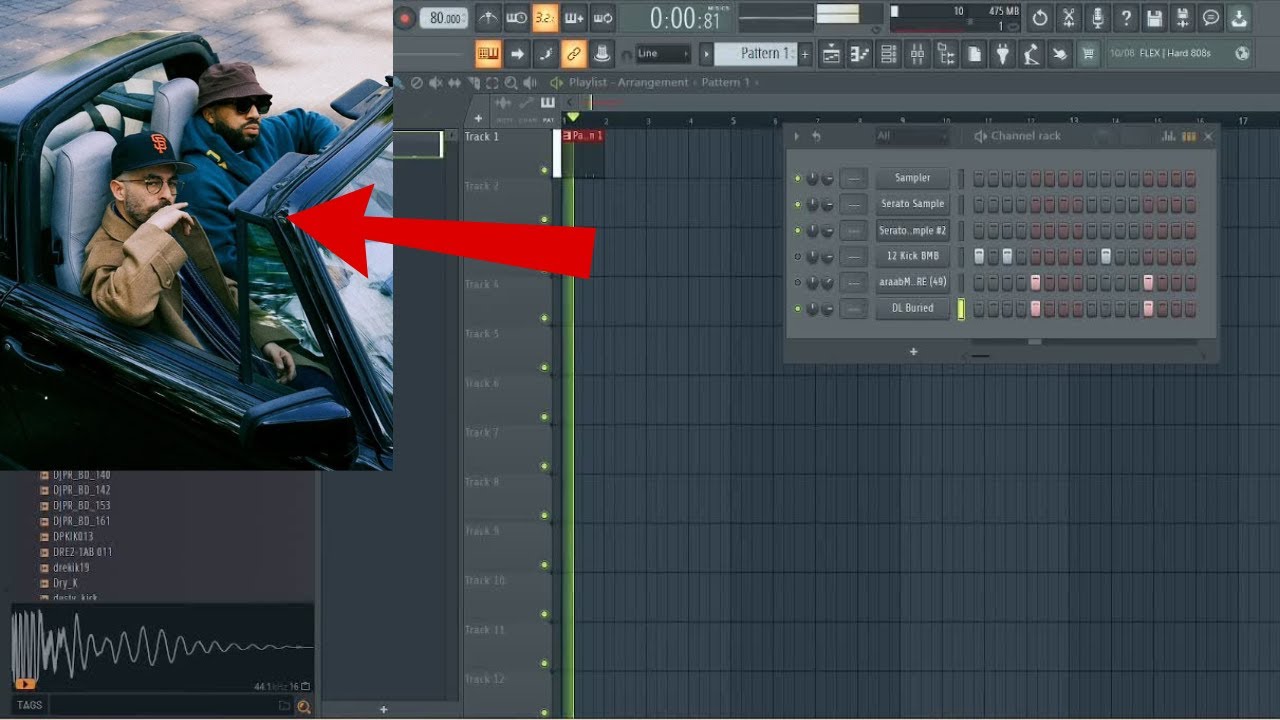Toggle the 3.2.1 countdown before recording

pos(545,18)
